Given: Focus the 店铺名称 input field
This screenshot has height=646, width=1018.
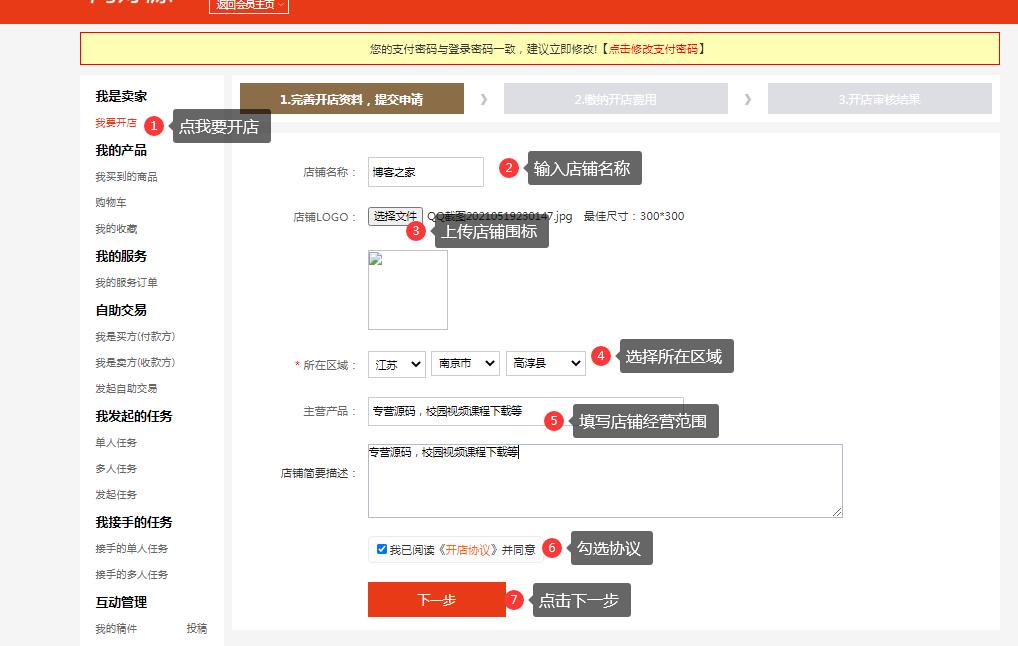Looking at the screenshot, I should tap(425, 172).
